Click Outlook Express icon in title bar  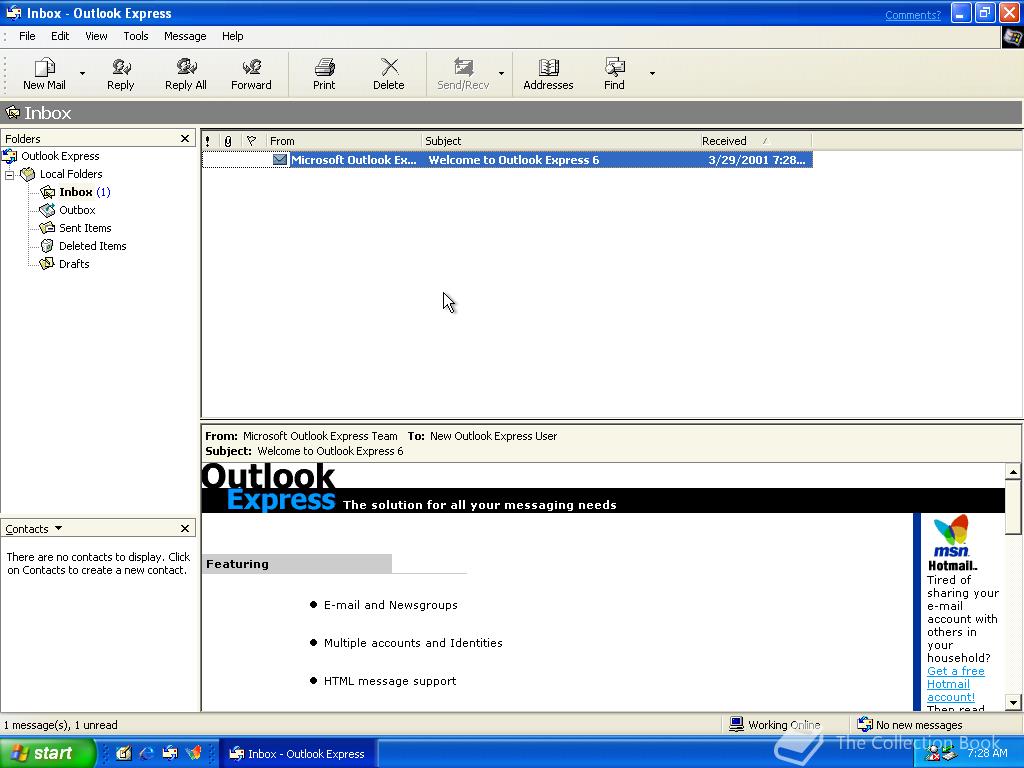tap(13, 13)
